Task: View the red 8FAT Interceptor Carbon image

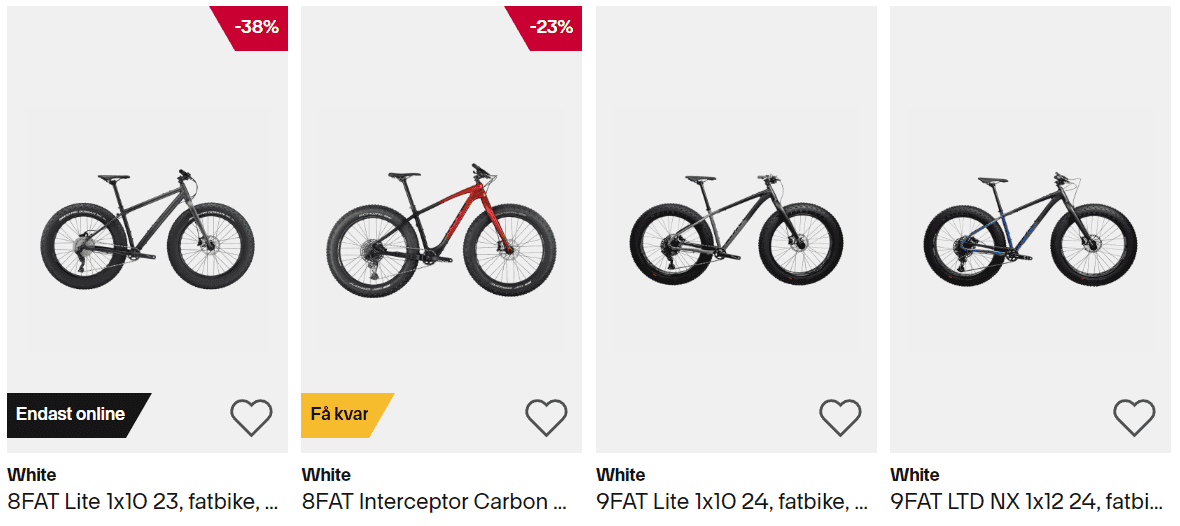Action: 441,231
